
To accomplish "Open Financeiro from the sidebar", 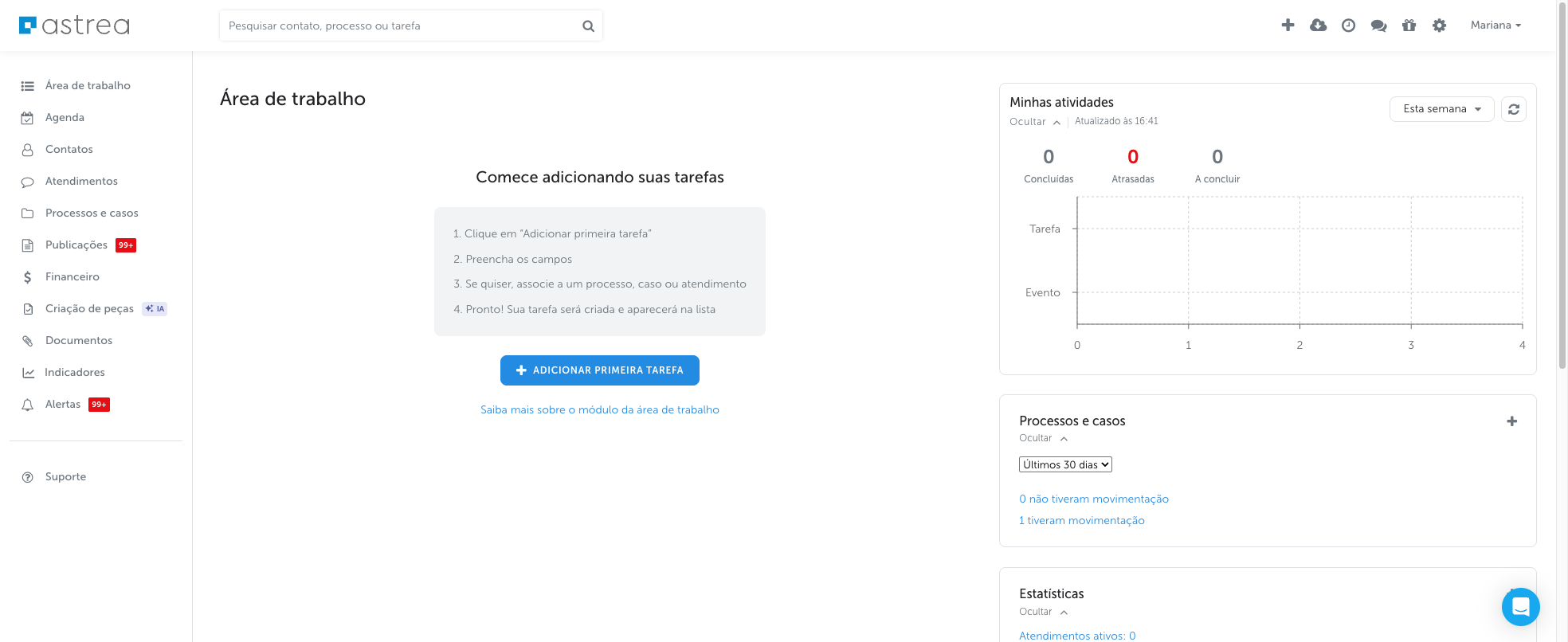I will point(72,277).
